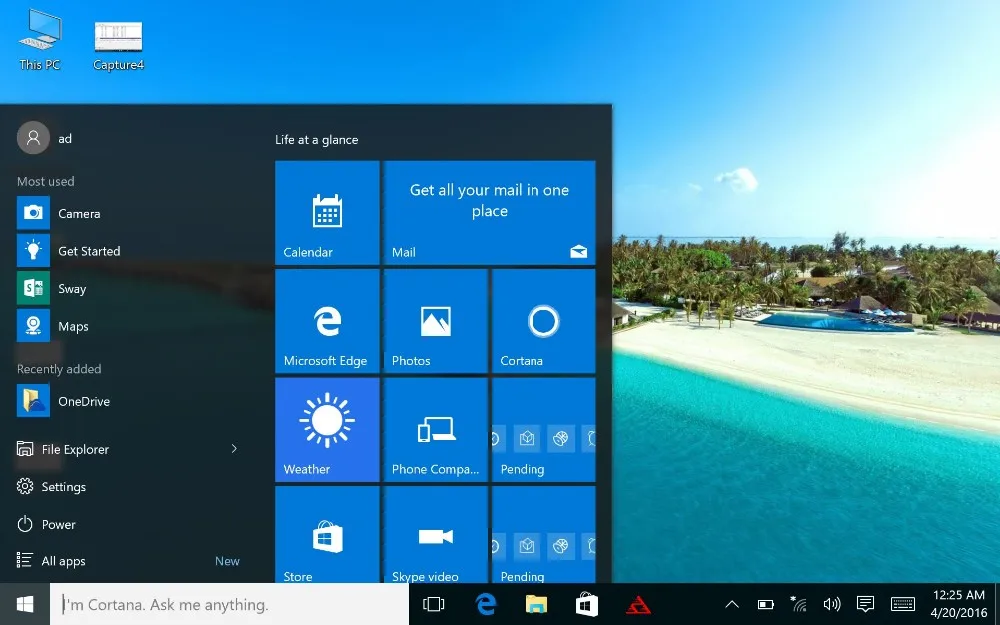Open the Photos tile
Image resolution: width=1000 pixels, height=625 pixels.
pyautogui.click(x=436, y=321)
